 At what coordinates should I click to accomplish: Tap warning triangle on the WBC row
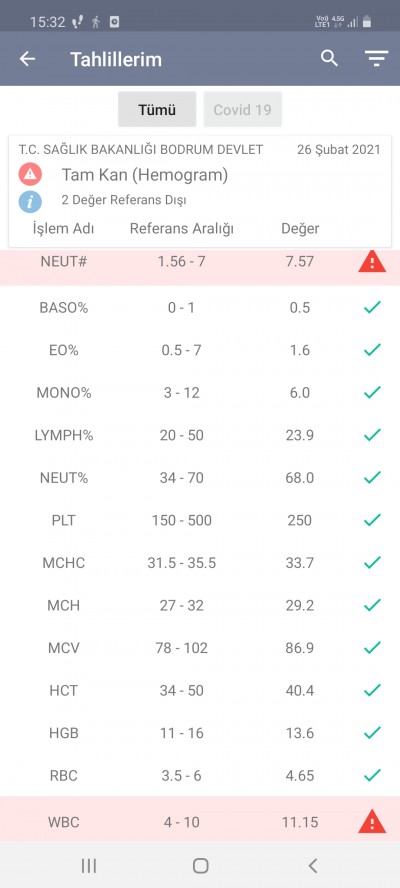click(372, 822)
